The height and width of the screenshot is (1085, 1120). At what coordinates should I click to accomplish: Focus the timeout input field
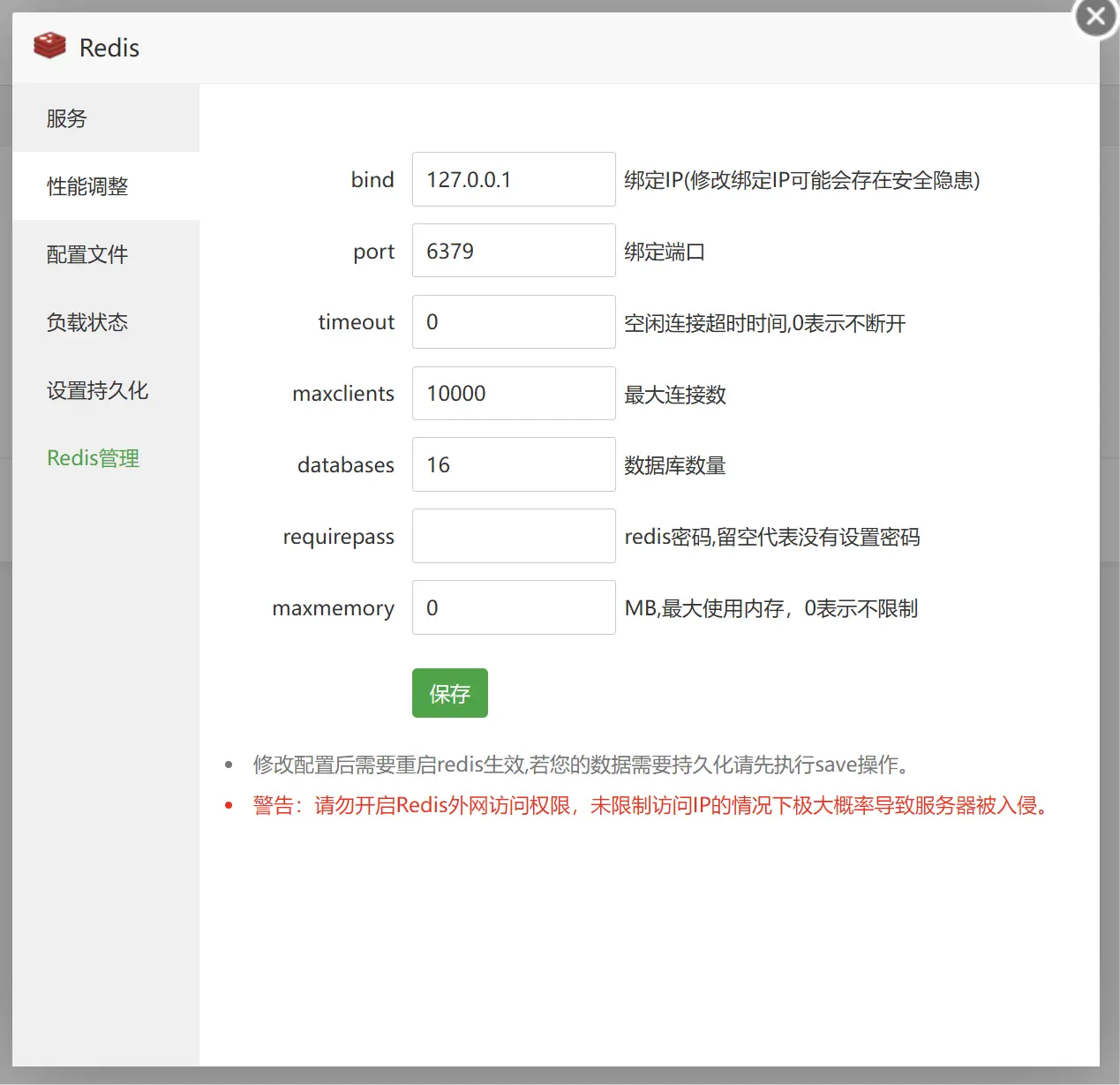(x=514, y=322)
